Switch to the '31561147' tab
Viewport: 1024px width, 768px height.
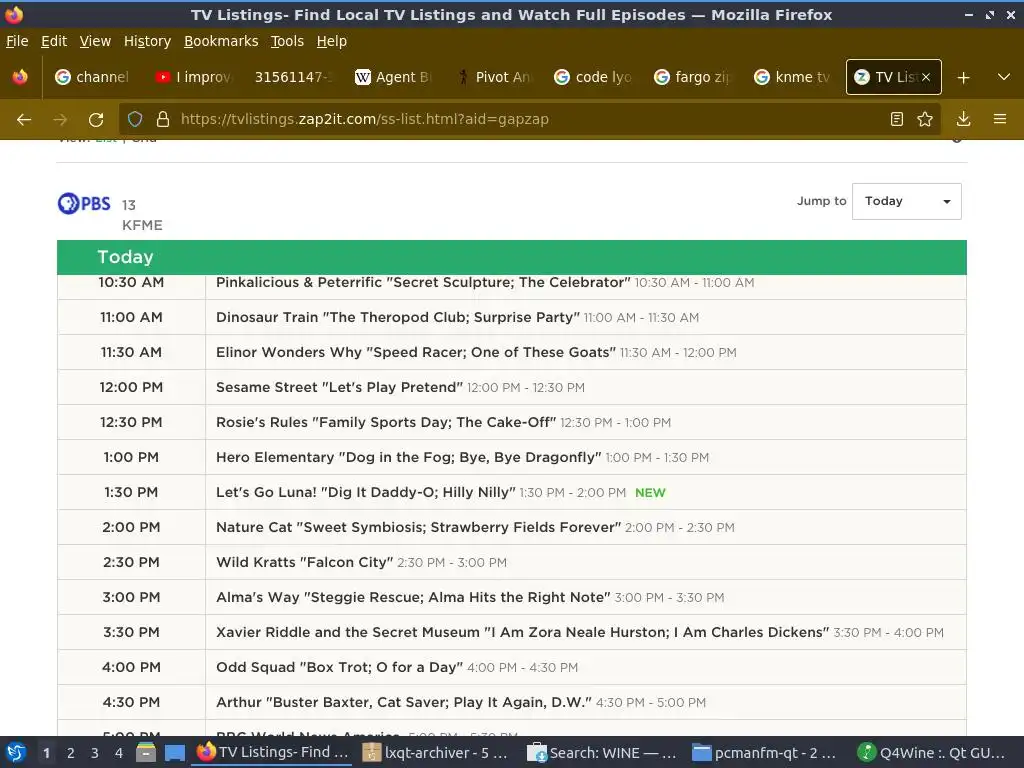(x=293, y=77)
